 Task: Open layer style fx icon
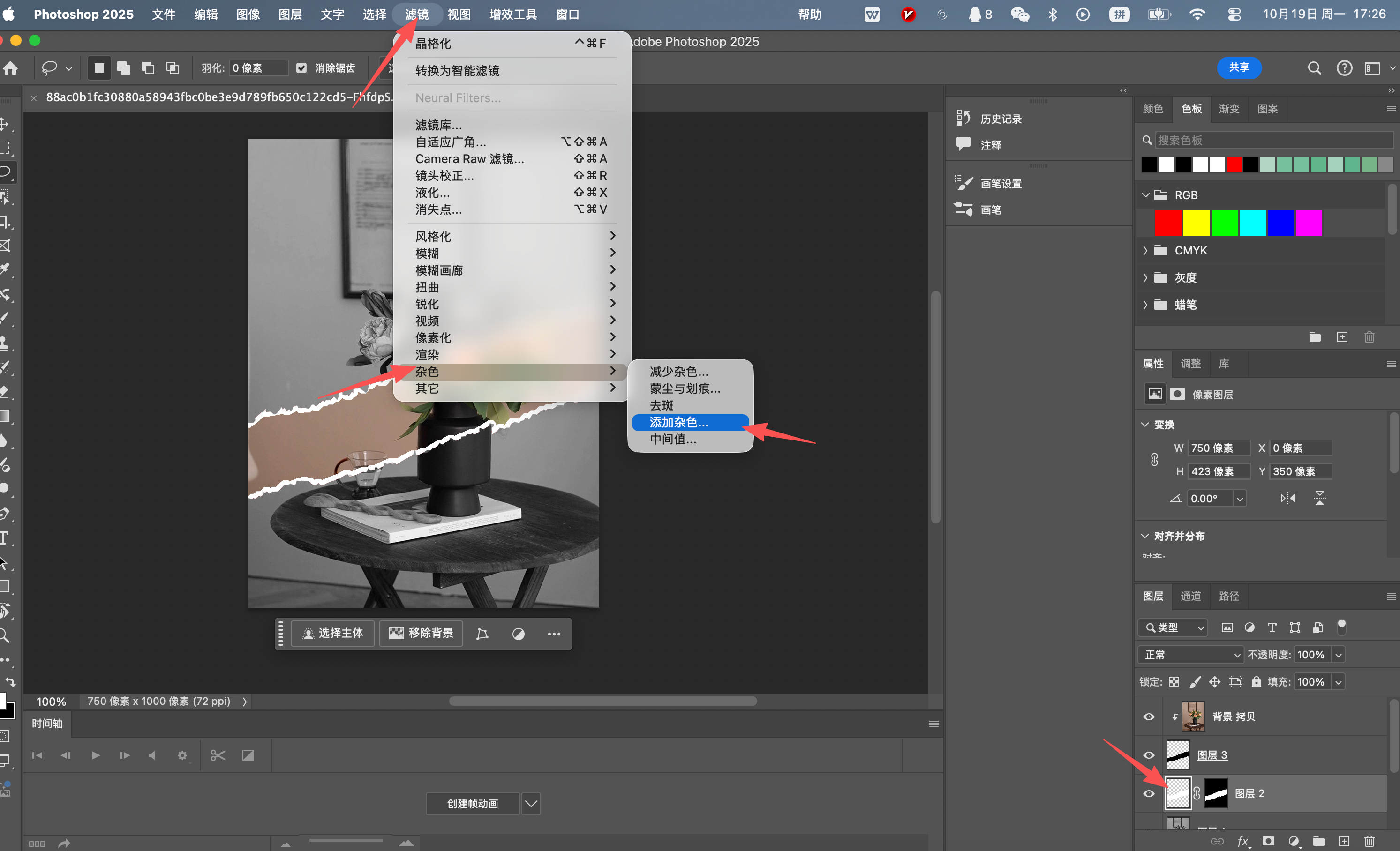[1242, 841]
